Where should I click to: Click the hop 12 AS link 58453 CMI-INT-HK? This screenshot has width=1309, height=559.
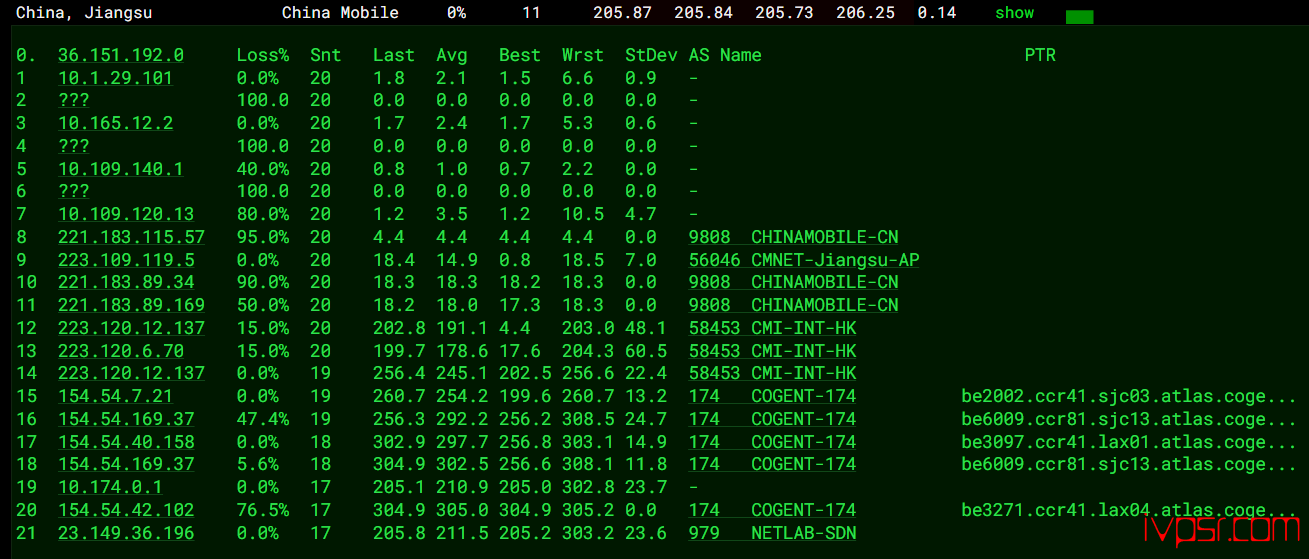[x=772, y=328]
